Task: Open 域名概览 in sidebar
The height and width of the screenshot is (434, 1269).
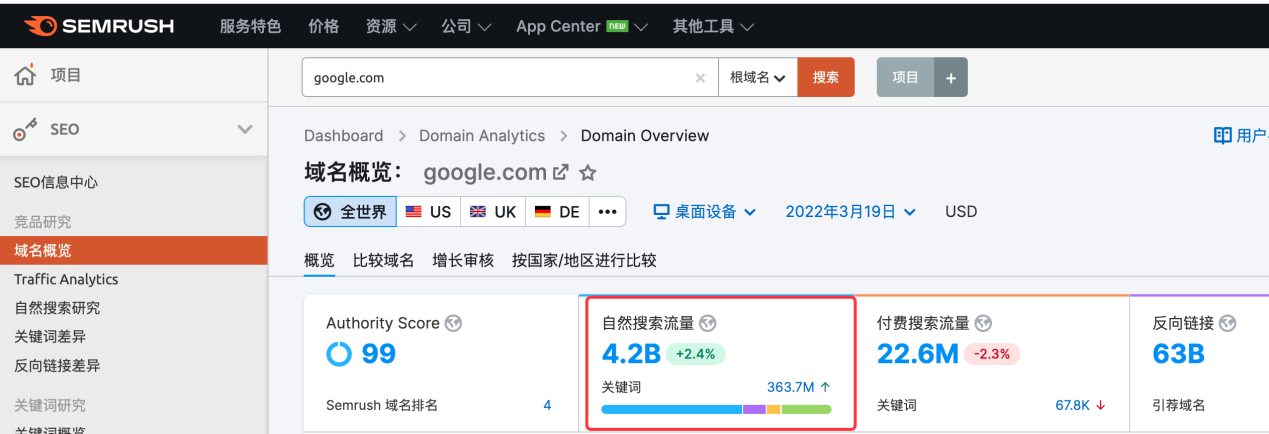Action: (134, 250)
